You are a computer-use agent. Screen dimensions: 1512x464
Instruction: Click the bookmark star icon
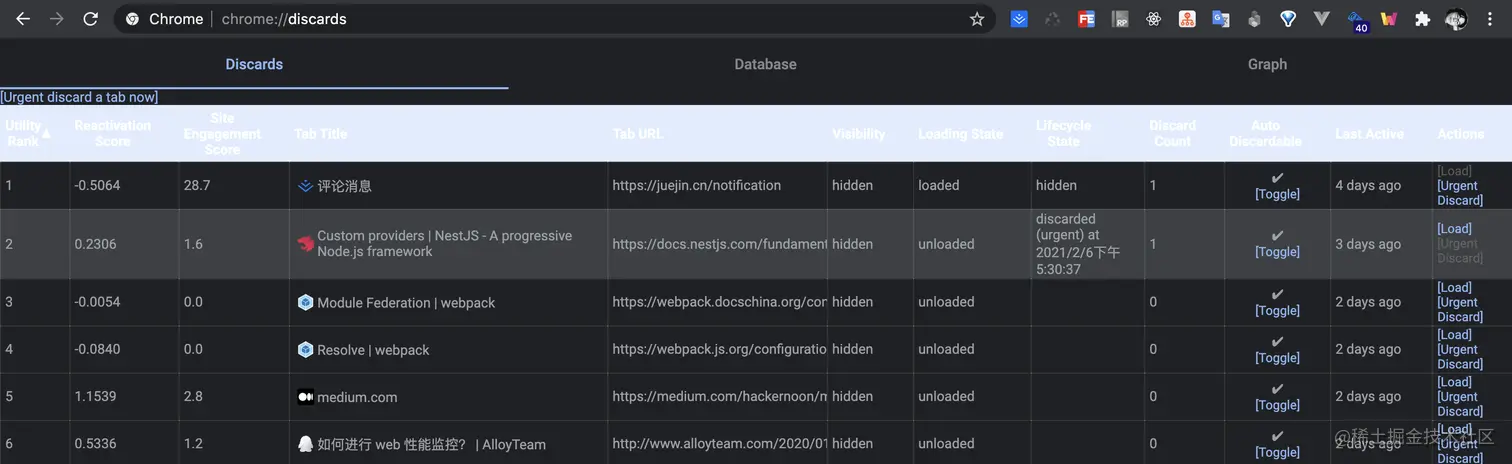(x=977, y=19)
